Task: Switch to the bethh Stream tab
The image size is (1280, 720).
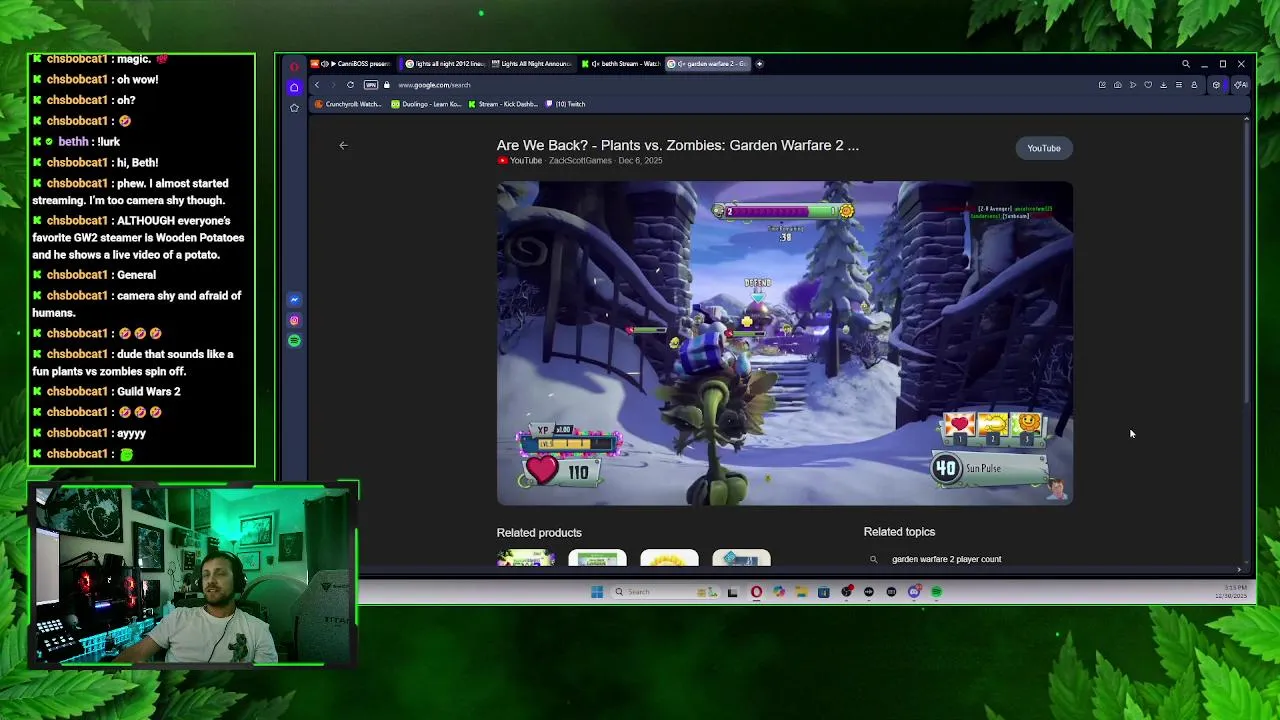Action: coord(620,64)
